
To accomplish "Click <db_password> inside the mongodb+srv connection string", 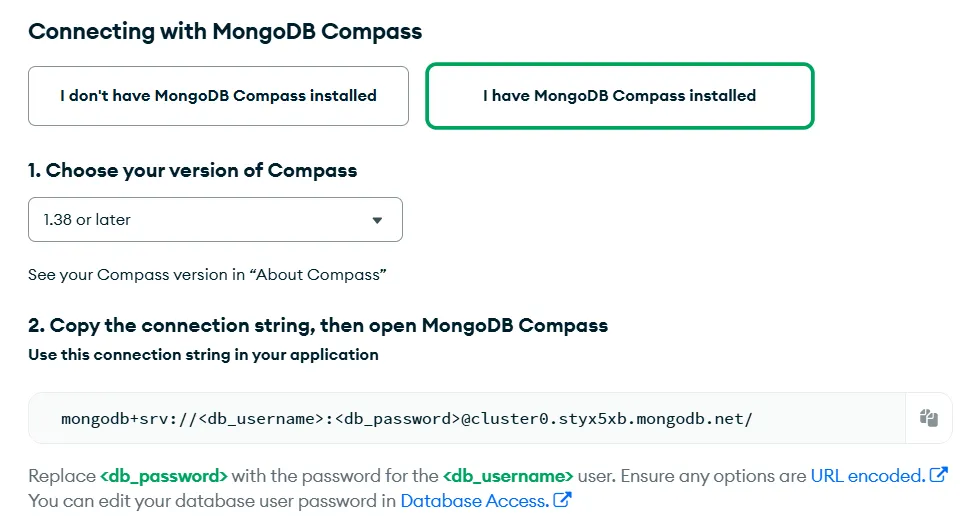I will (x=394, y=418).
